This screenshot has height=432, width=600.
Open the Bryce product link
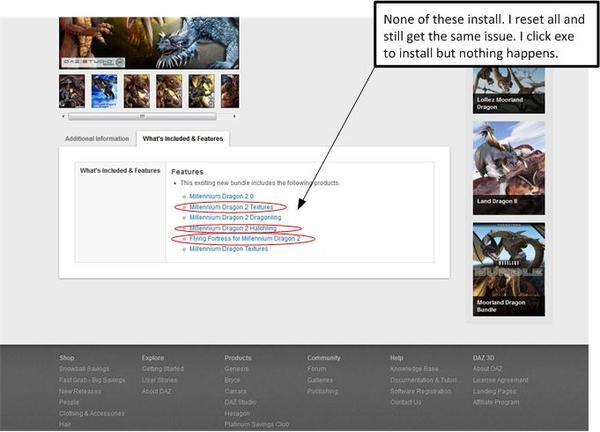tap(232, 380)
